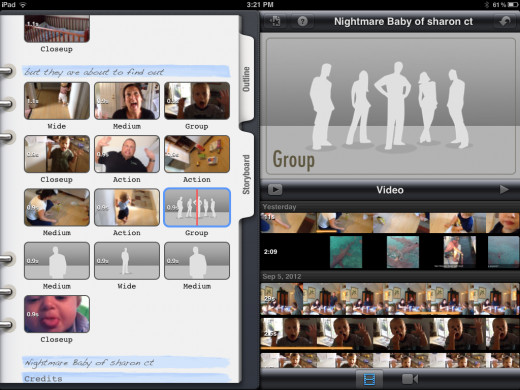Viewport: 520px width, 390px height.
Task: Select the 2.6s boy waving video clip
Action: click(390, 334)
